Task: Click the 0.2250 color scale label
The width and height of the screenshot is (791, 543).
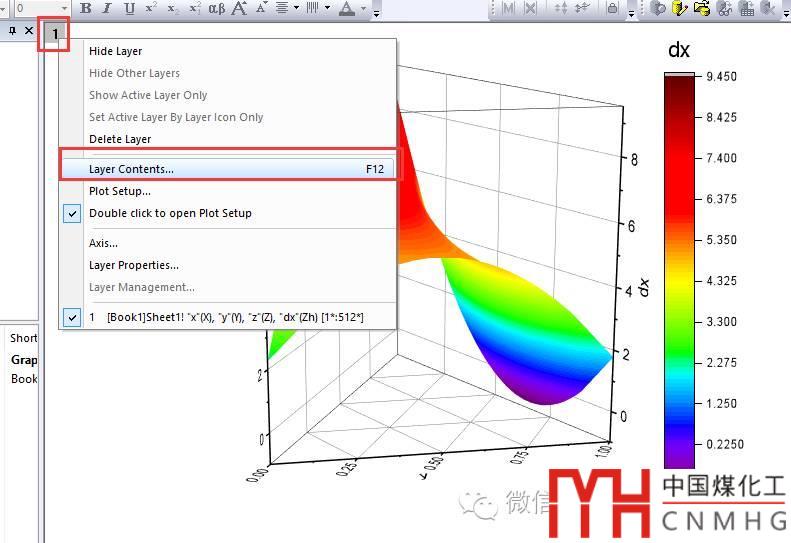Action: click(x=725, y=444)
